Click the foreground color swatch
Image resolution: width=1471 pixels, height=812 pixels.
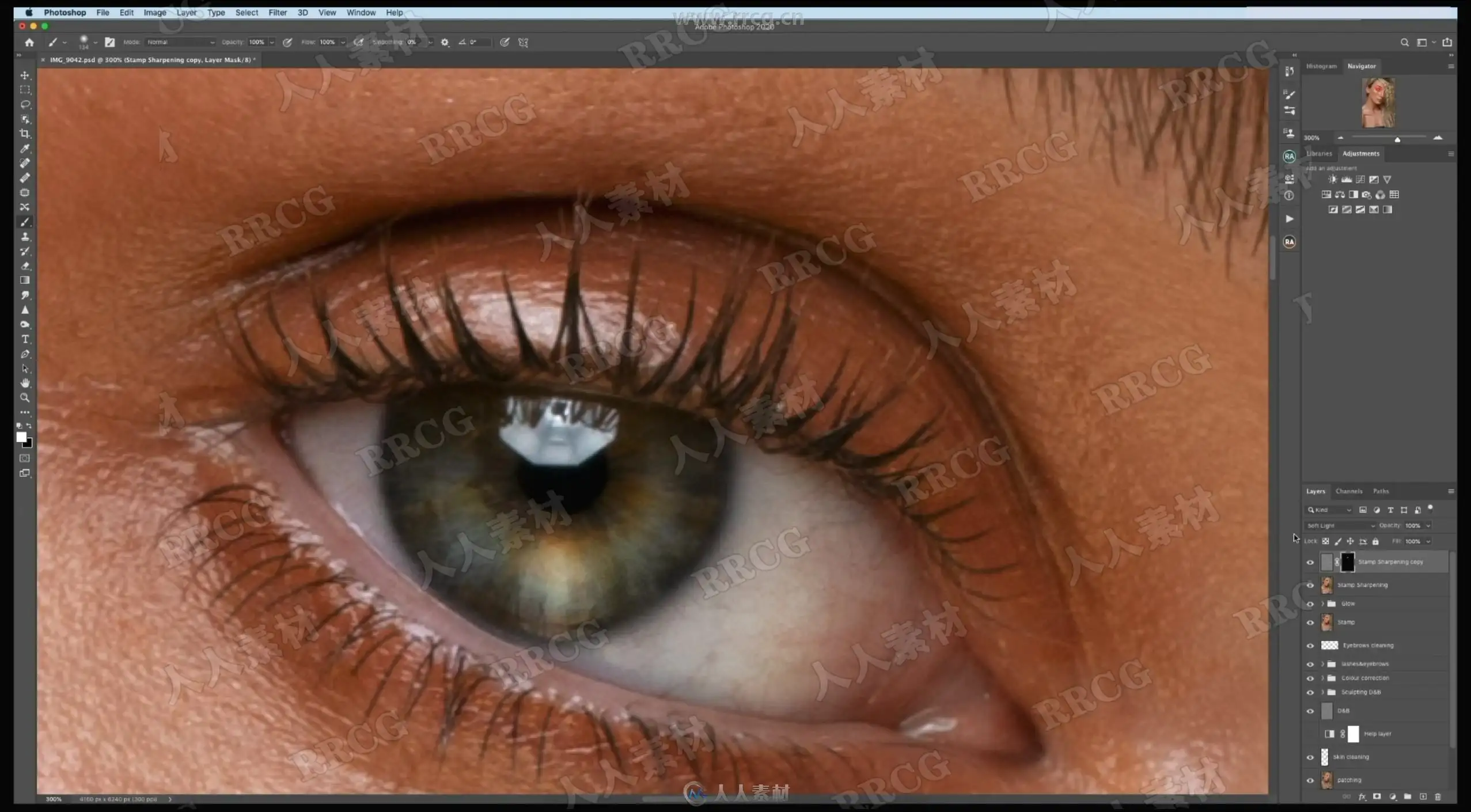(21, 437)
